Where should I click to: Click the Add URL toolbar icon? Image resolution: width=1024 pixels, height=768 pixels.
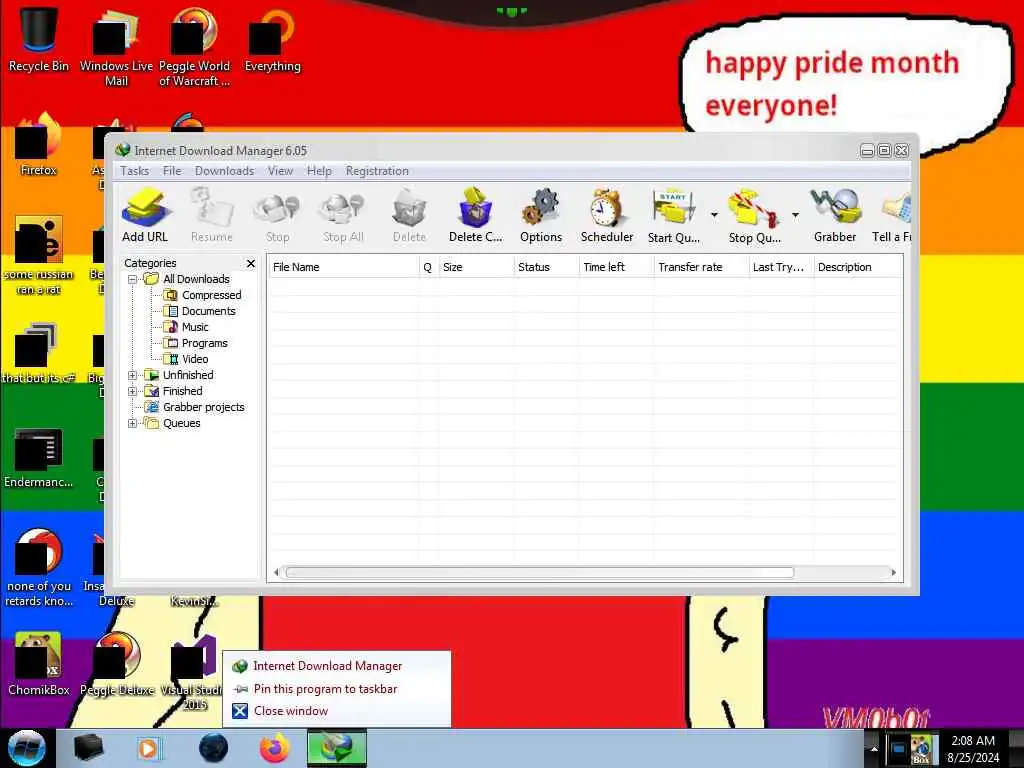pyautogui.click(x=145, y=215)
